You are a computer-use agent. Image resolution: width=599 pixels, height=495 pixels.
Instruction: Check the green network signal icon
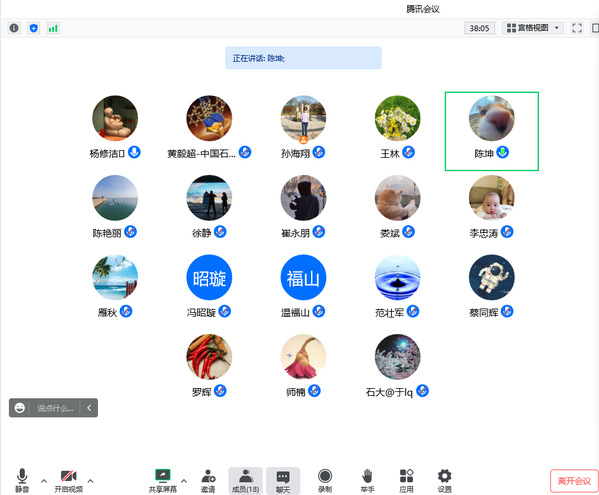[x=53, y=28]
